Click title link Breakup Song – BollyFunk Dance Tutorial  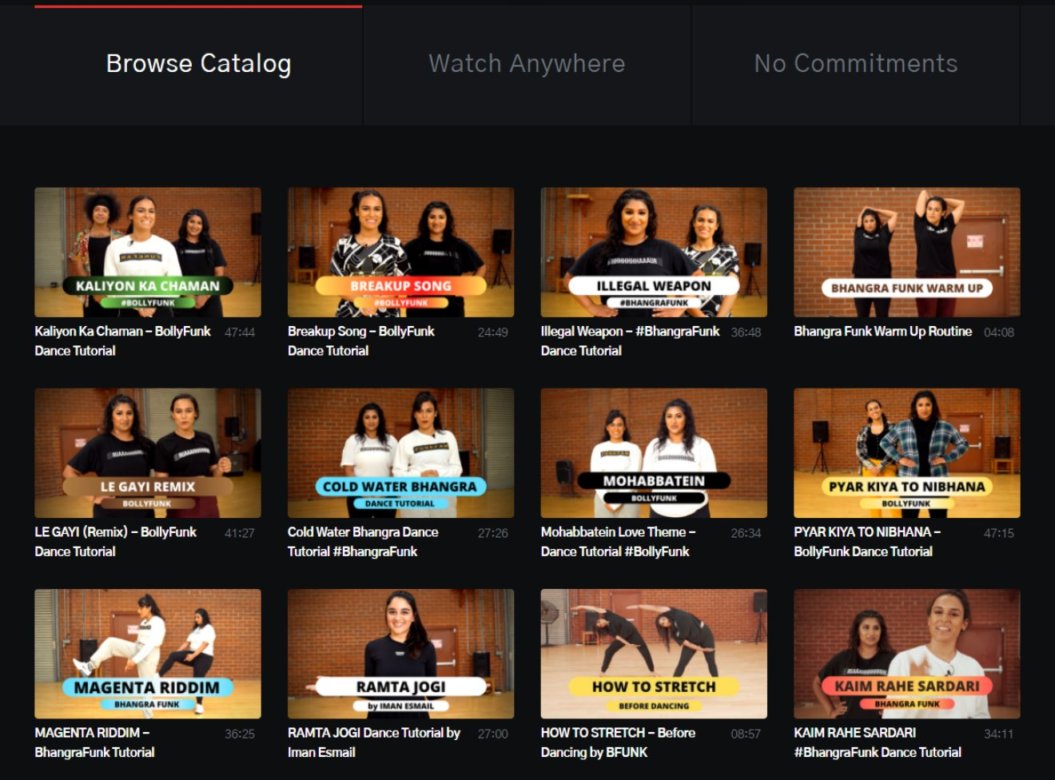tap(361, 341)
